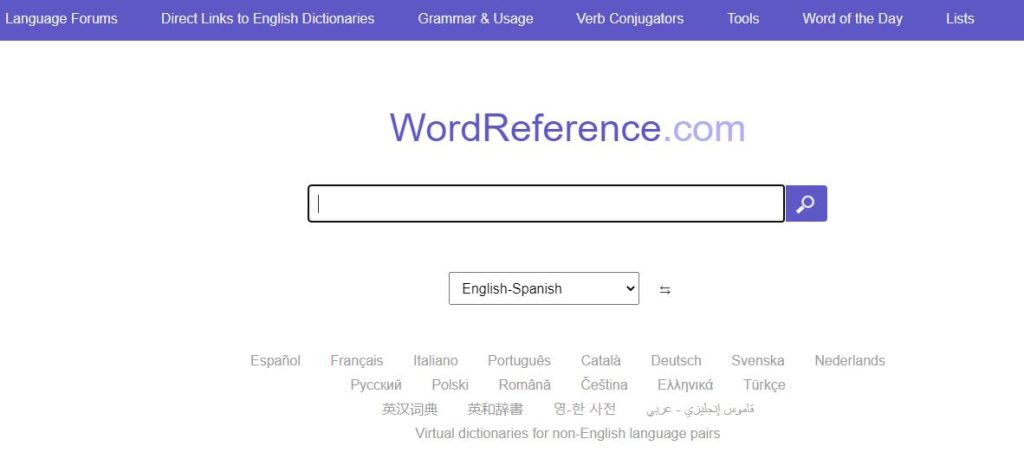Focus the word search input field
Screen dimensions: 1024x452
click(546, 204)
